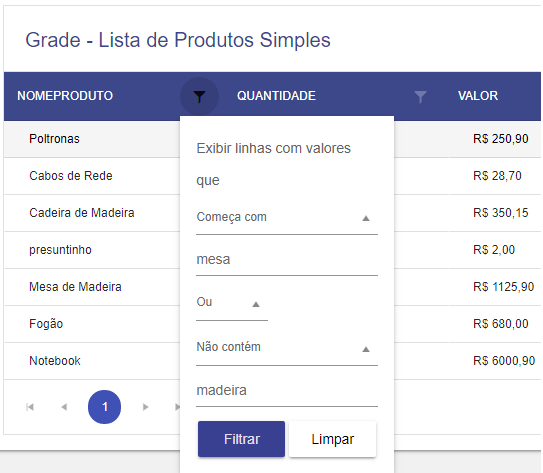Go to previous page arrow
543x473 pixels.
pos(64,407)
